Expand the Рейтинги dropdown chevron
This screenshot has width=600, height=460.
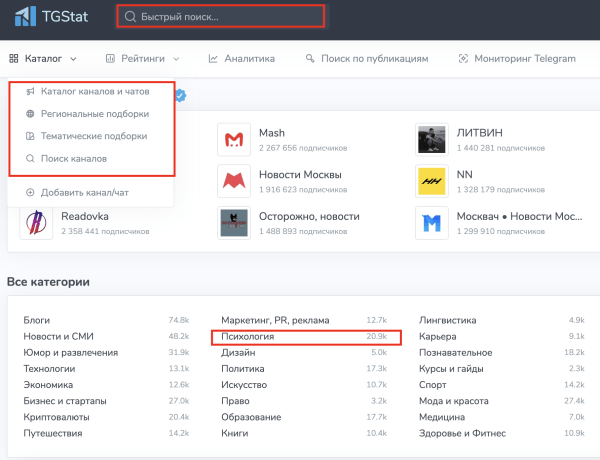click(176, 59)
